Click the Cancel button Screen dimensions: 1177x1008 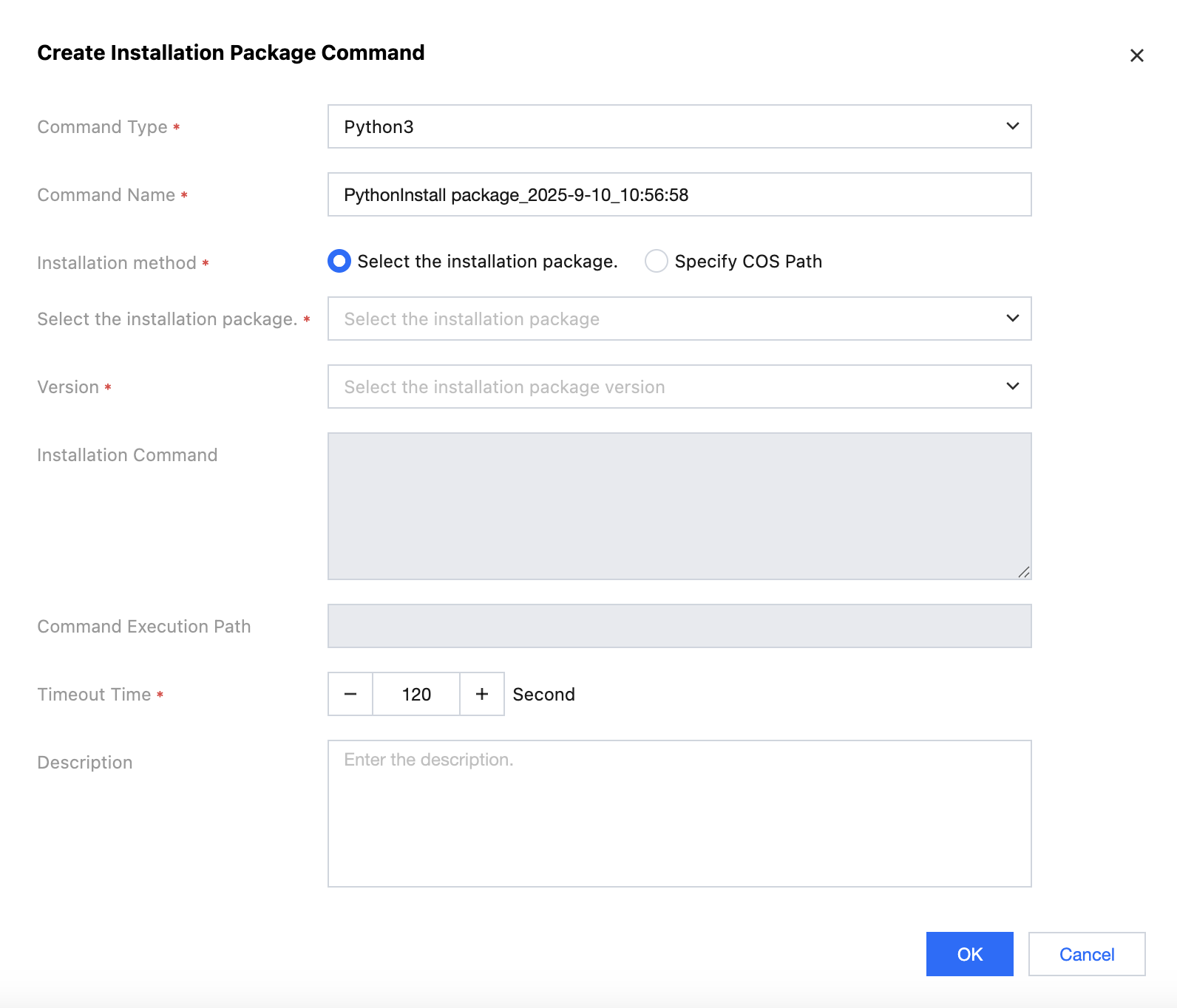pyautogui.click(x=1086, y=954)
